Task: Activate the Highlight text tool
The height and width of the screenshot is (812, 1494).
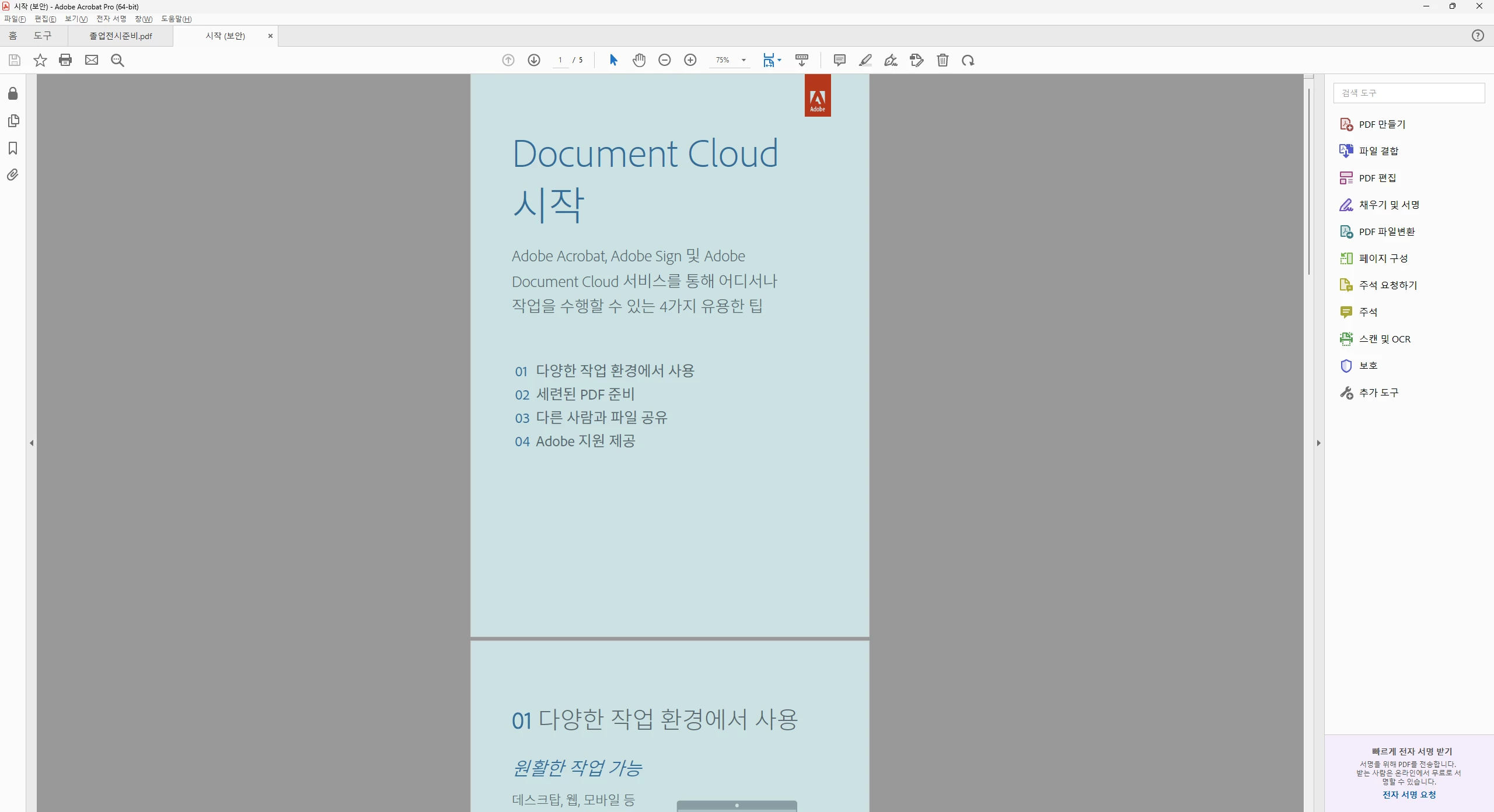Action: pyautogui.click(x=865, y=60)
